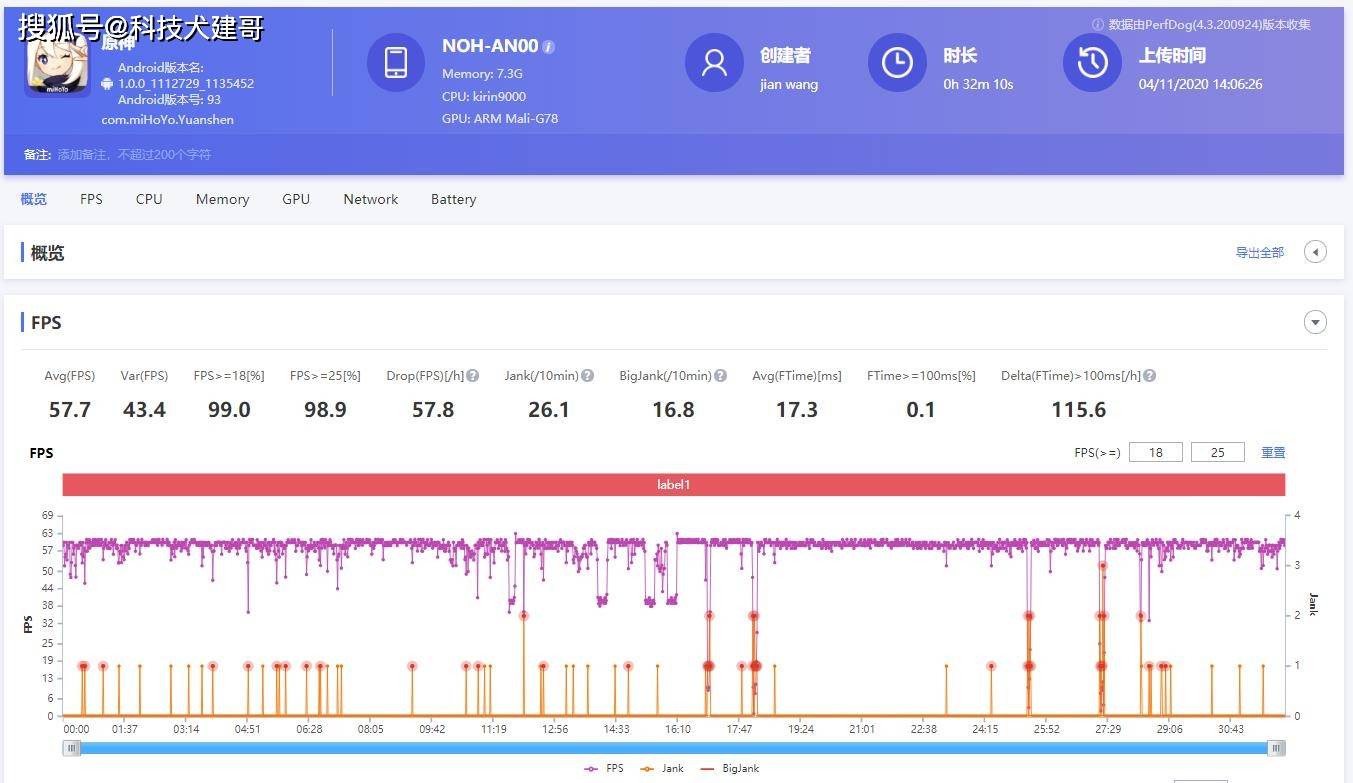Click the 导出全部 export all link
1353x783 pixels.
(x=1259, y=253)
